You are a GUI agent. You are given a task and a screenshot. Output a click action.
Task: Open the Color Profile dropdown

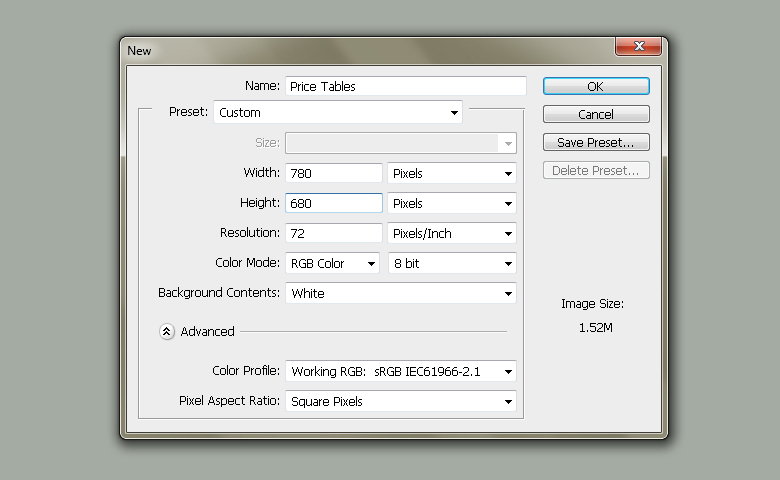pyautogui.click(x=401, y=372)
